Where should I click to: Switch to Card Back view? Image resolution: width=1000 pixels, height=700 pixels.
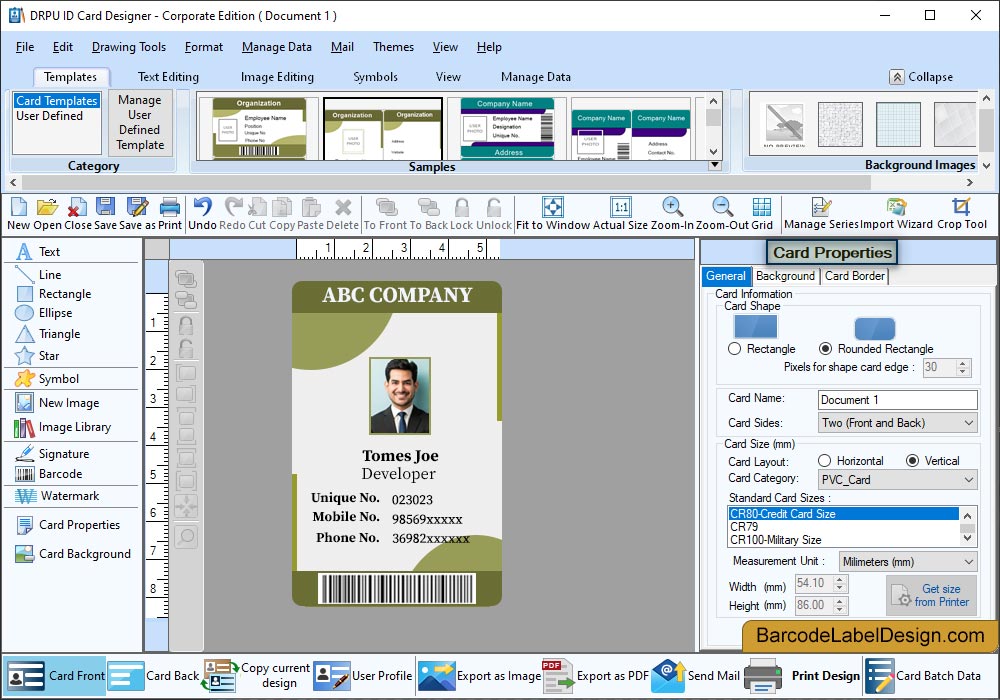tap(156, 676)
